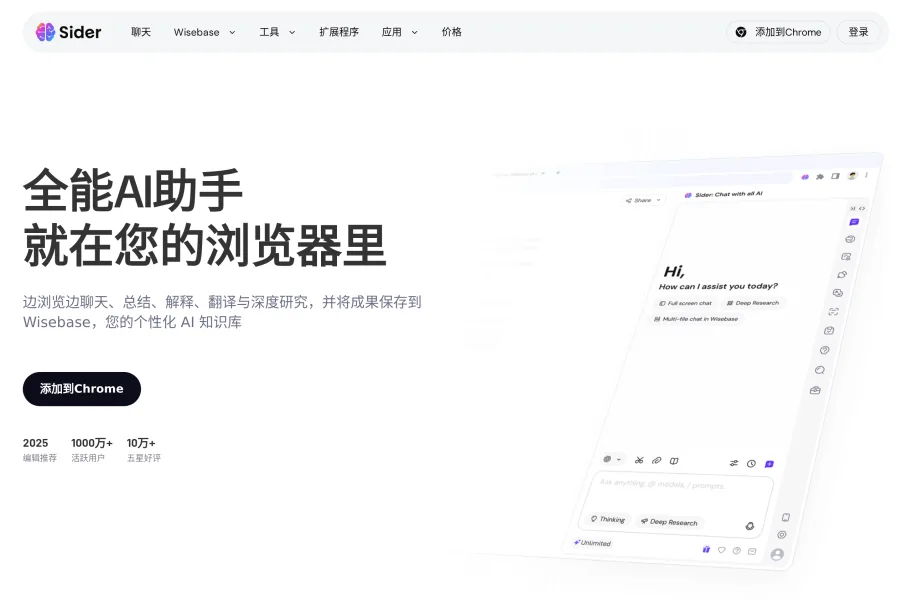
Task: Click the heart icon below chat input
Action: pyautogui.click(x=721, y=549)
